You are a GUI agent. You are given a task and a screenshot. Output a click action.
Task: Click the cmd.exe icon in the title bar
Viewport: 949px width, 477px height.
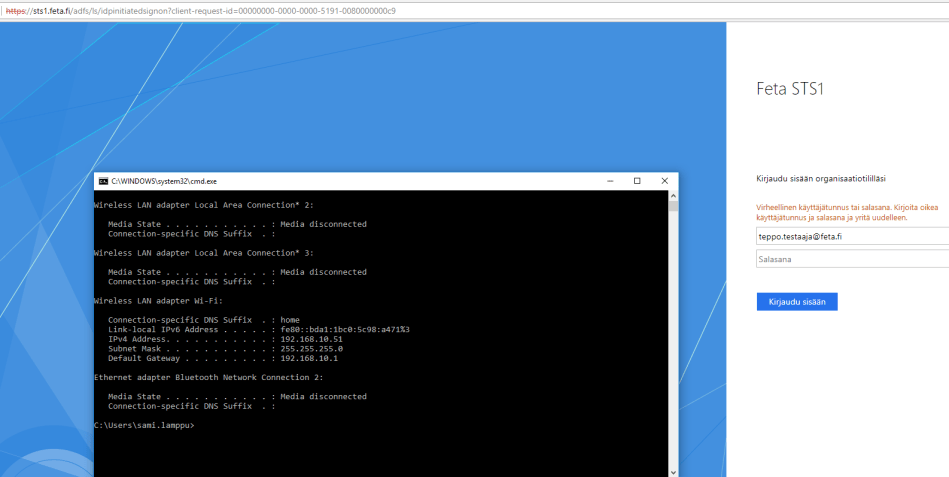click(102, 181)
